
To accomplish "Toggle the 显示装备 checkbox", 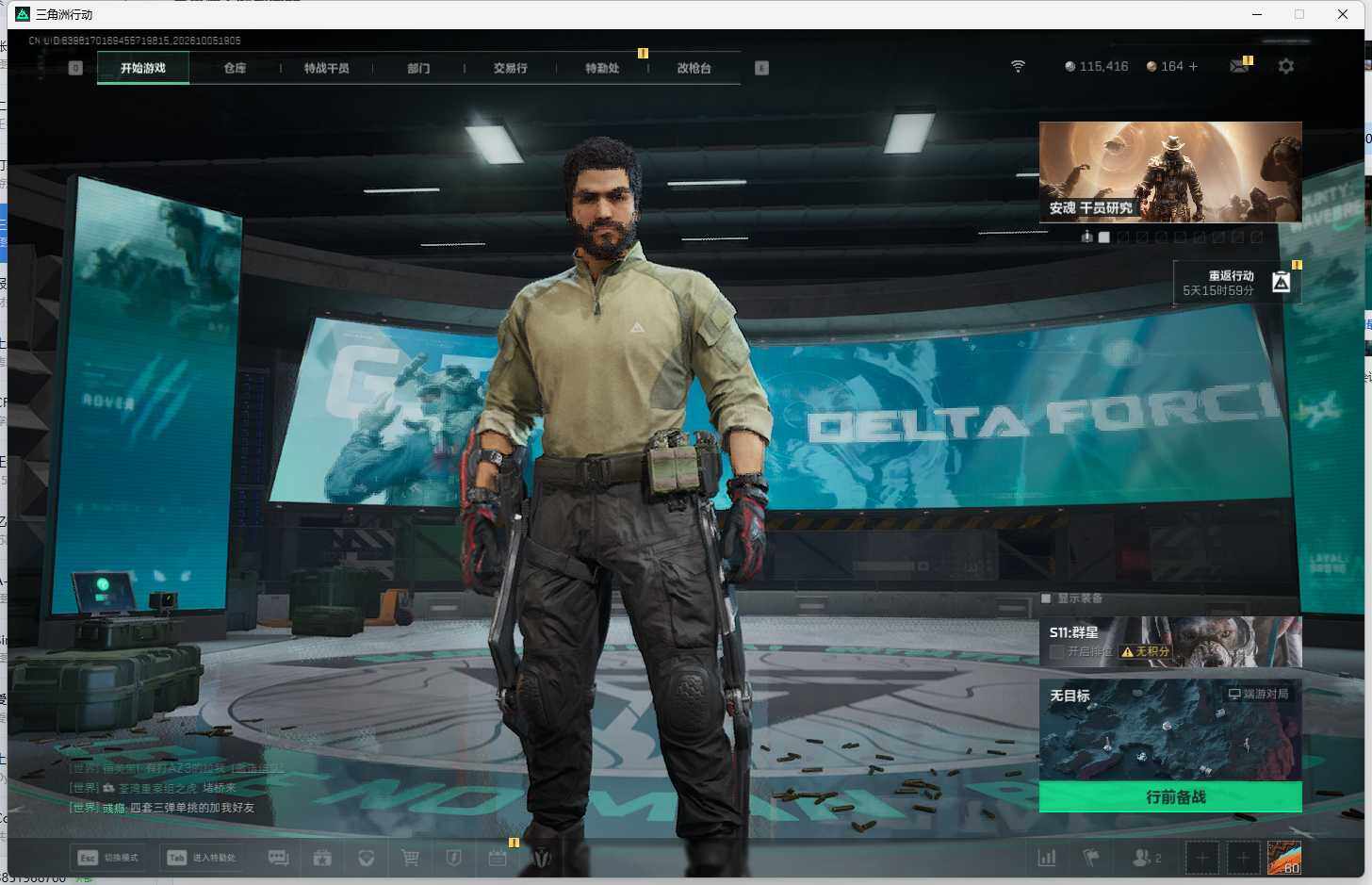I will point(1046,598).
